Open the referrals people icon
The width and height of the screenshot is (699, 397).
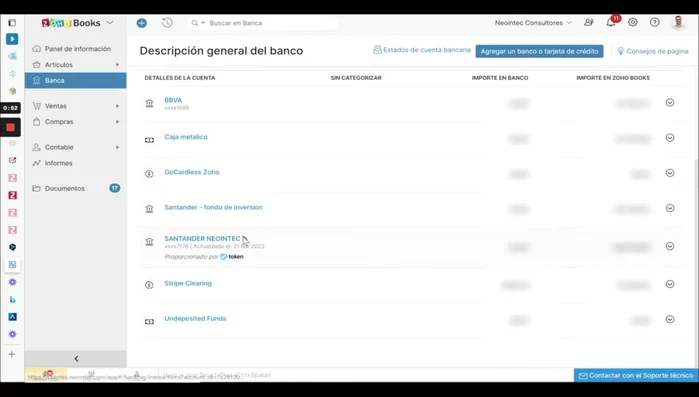pos(589,22)
